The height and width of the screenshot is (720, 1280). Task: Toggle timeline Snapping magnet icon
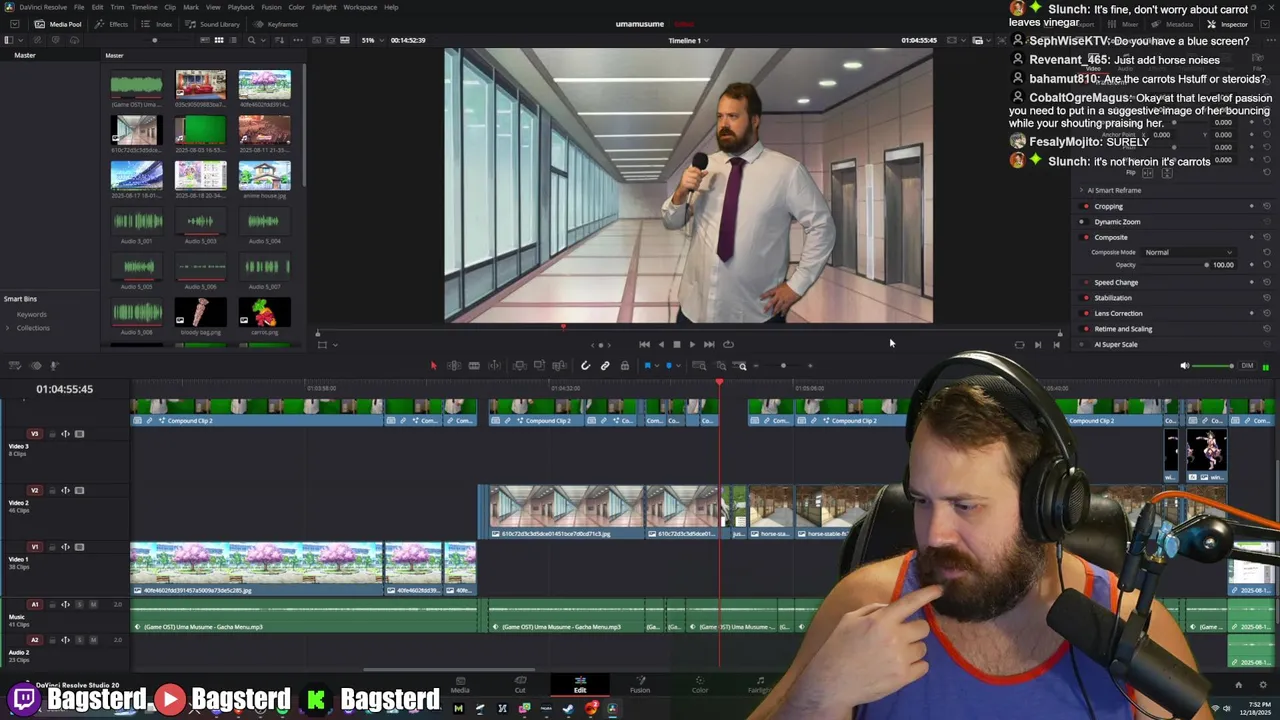[x=585, y=366]
